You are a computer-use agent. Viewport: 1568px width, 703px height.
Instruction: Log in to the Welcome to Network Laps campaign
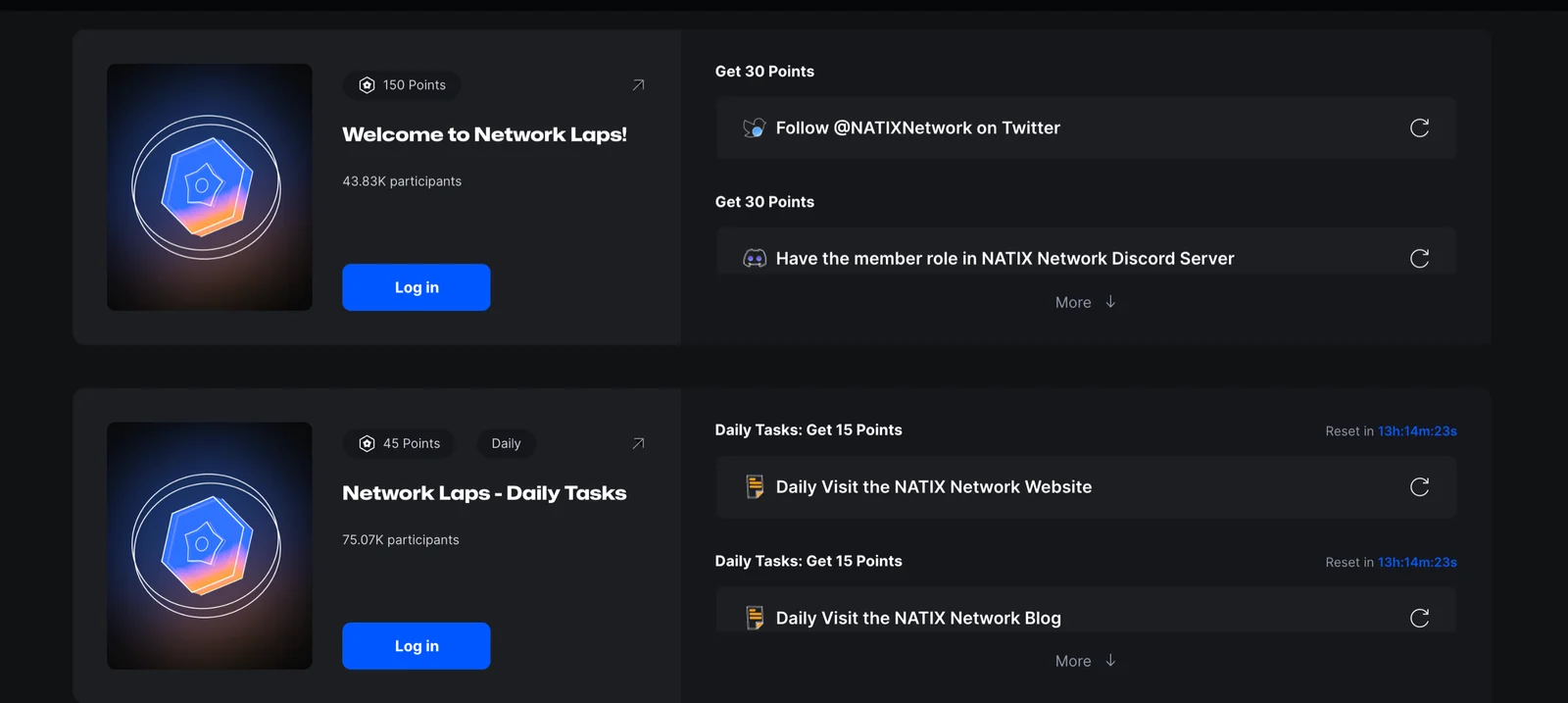point(416,287)
